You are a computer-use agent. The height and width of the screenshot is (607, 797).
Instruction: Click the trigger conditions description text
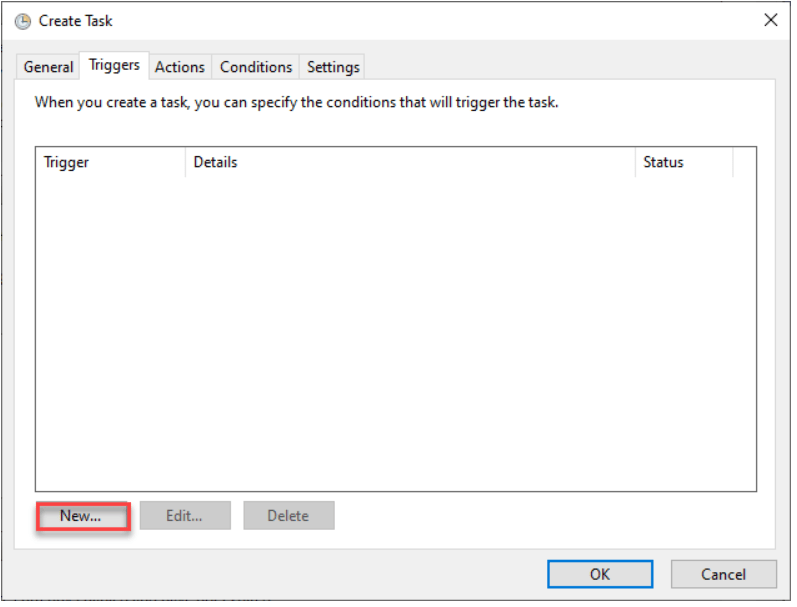(296, 102)
